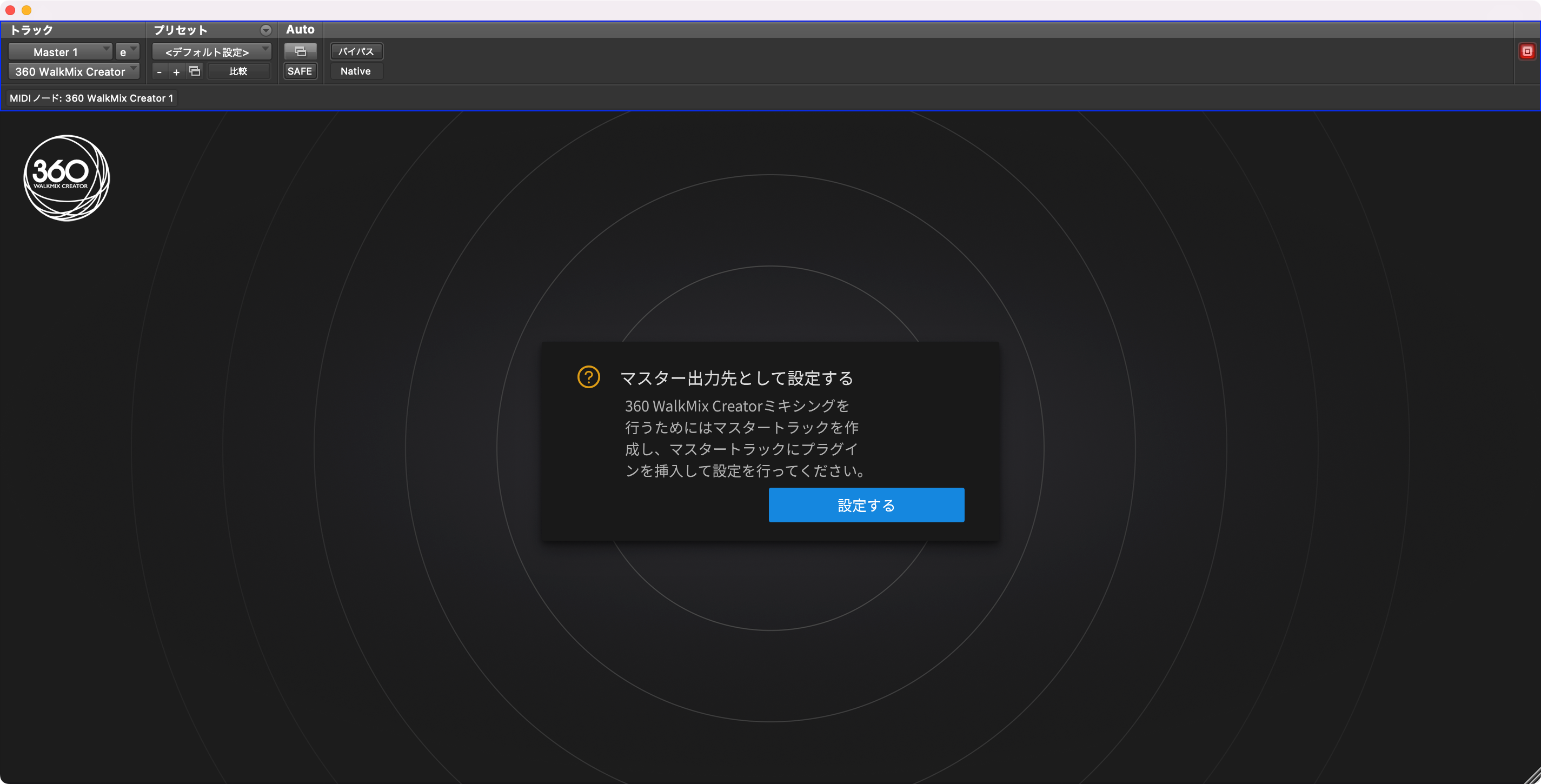The width and height of the screenshot is (1541, 784).
Task: Toggle the 比較 compare button
Action: pyautogui.click(x=238, y=71)
